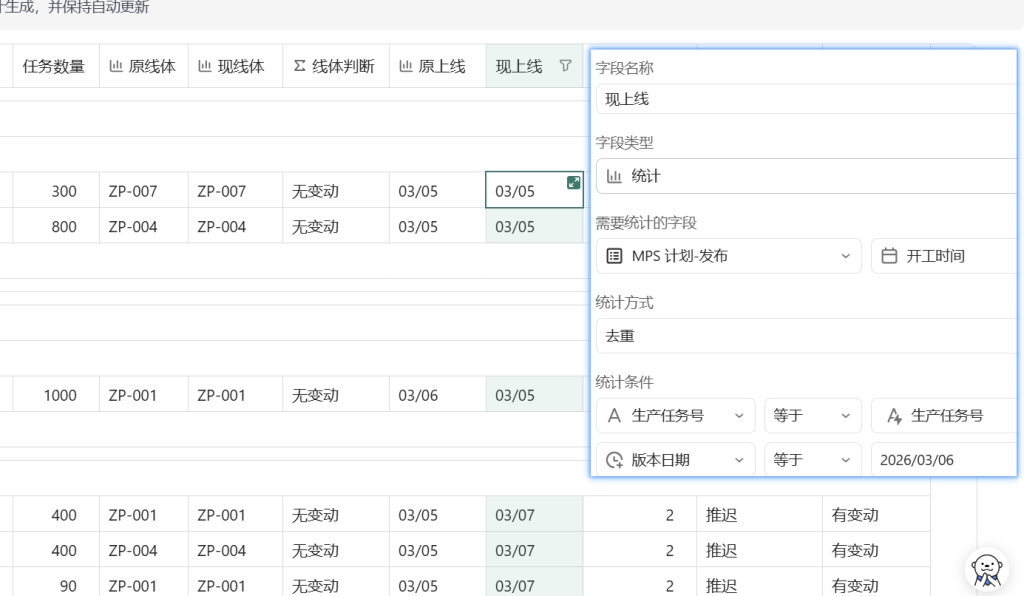Click the 原线体 column header
Screen dimensions: 1024x596
[144, 66]
